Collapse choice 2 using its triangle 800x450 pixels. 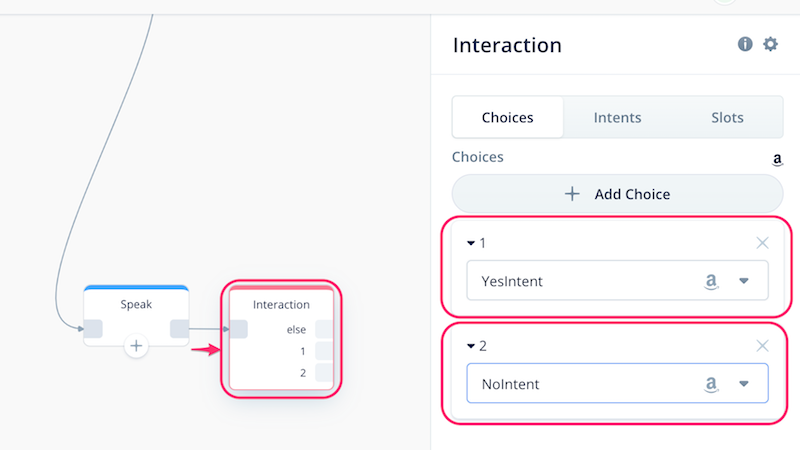click(471, 346)
